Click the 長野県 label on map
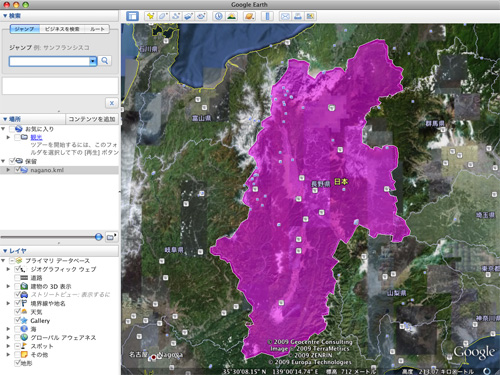The height and width of the screenshot is (375, 500). pos(320,184)
